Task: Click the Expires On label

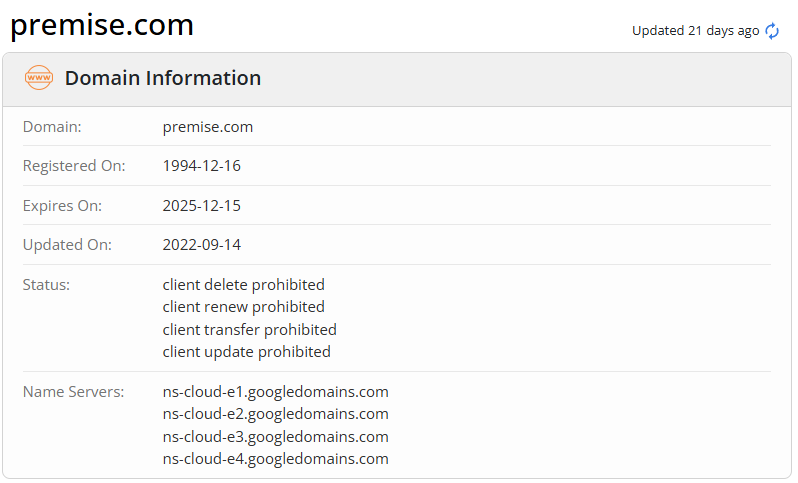Action: coord(62,206)
